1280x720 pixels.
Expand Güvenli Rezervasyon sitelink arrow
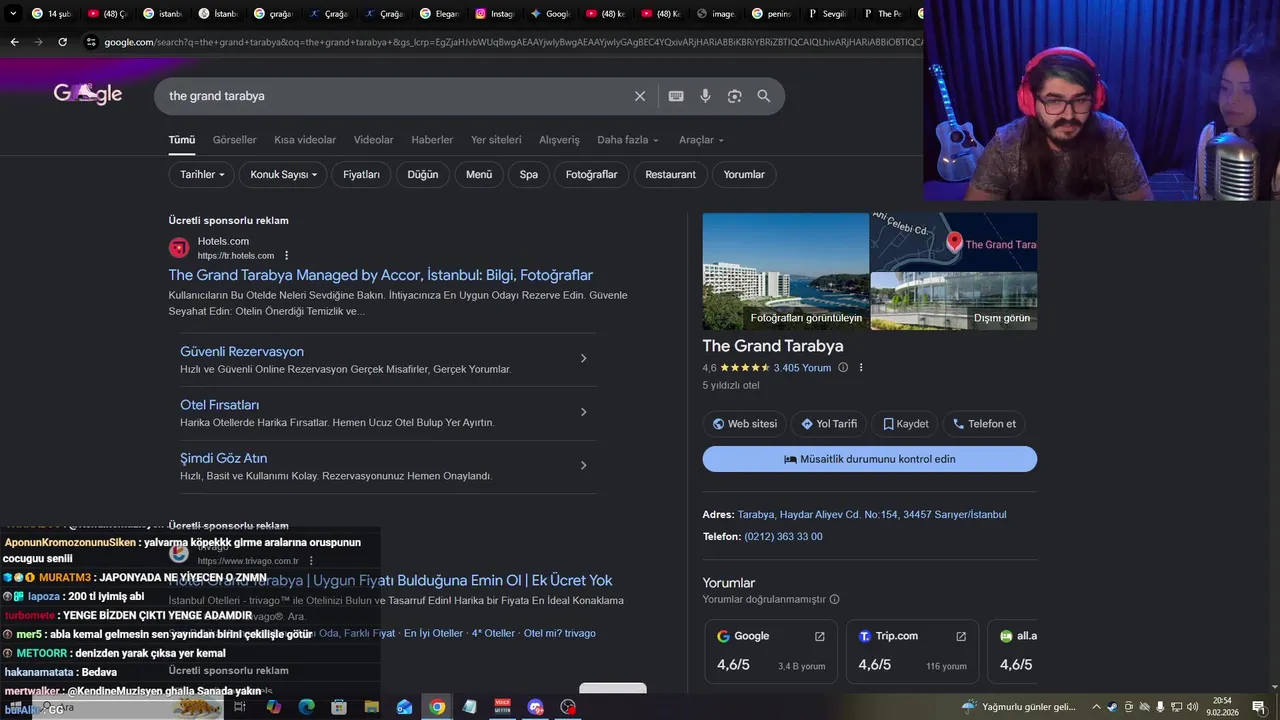(584, 358)
